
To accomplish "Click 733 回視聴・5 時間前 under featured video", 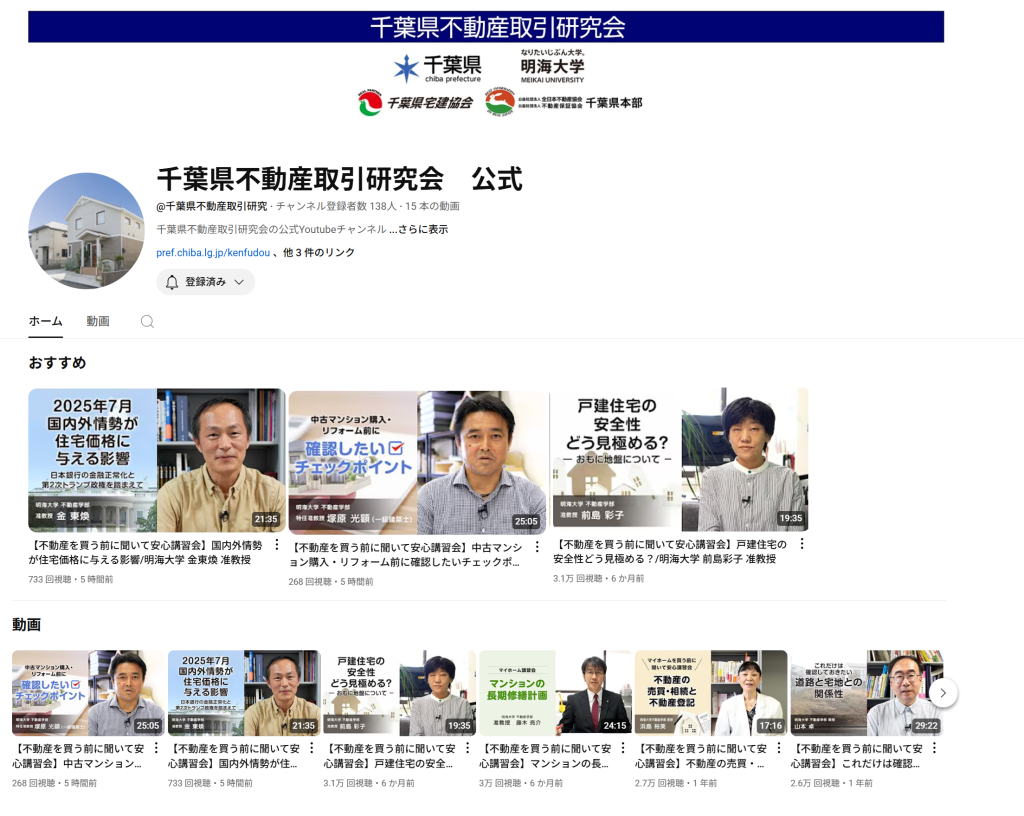I will coord(71,579).
